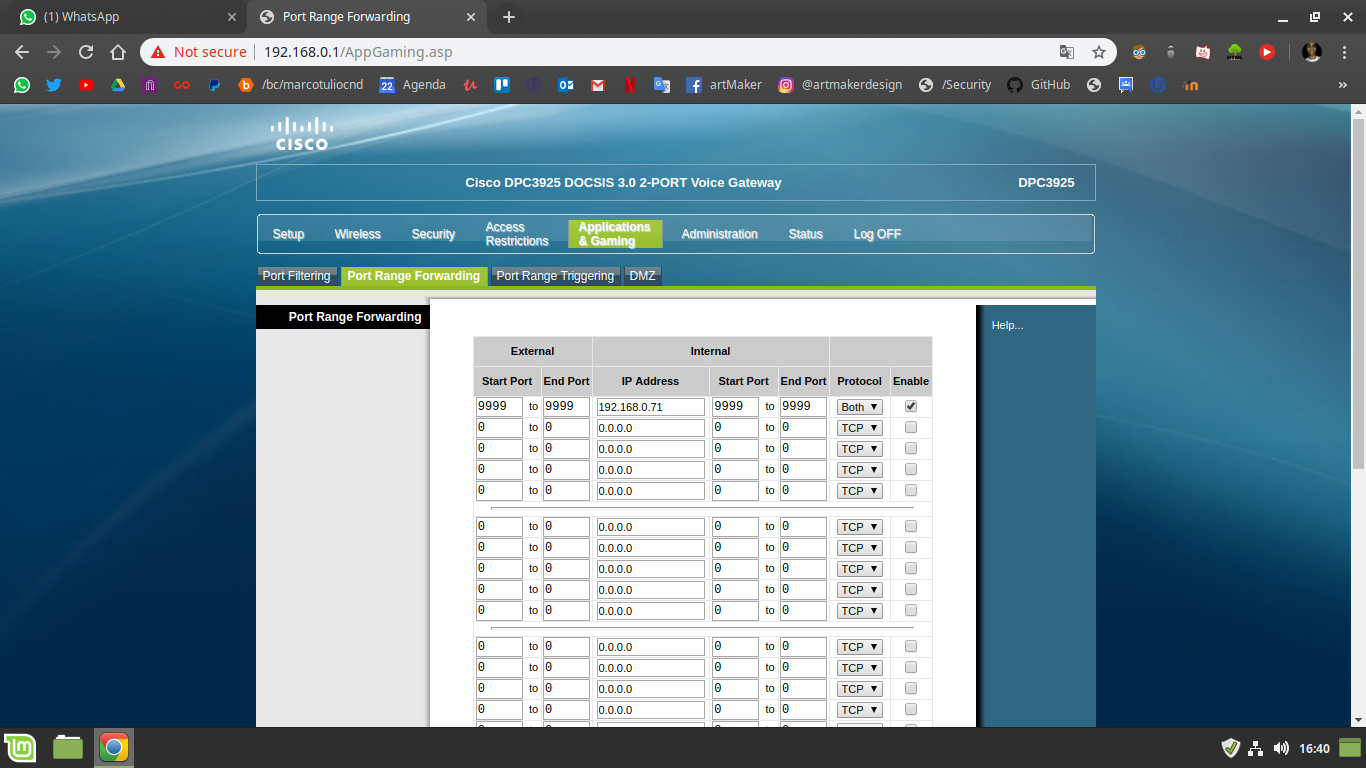Click the IP Address field containing 192.168.0.71
The image size is (1366, 768).
click(x=651, y=407)
